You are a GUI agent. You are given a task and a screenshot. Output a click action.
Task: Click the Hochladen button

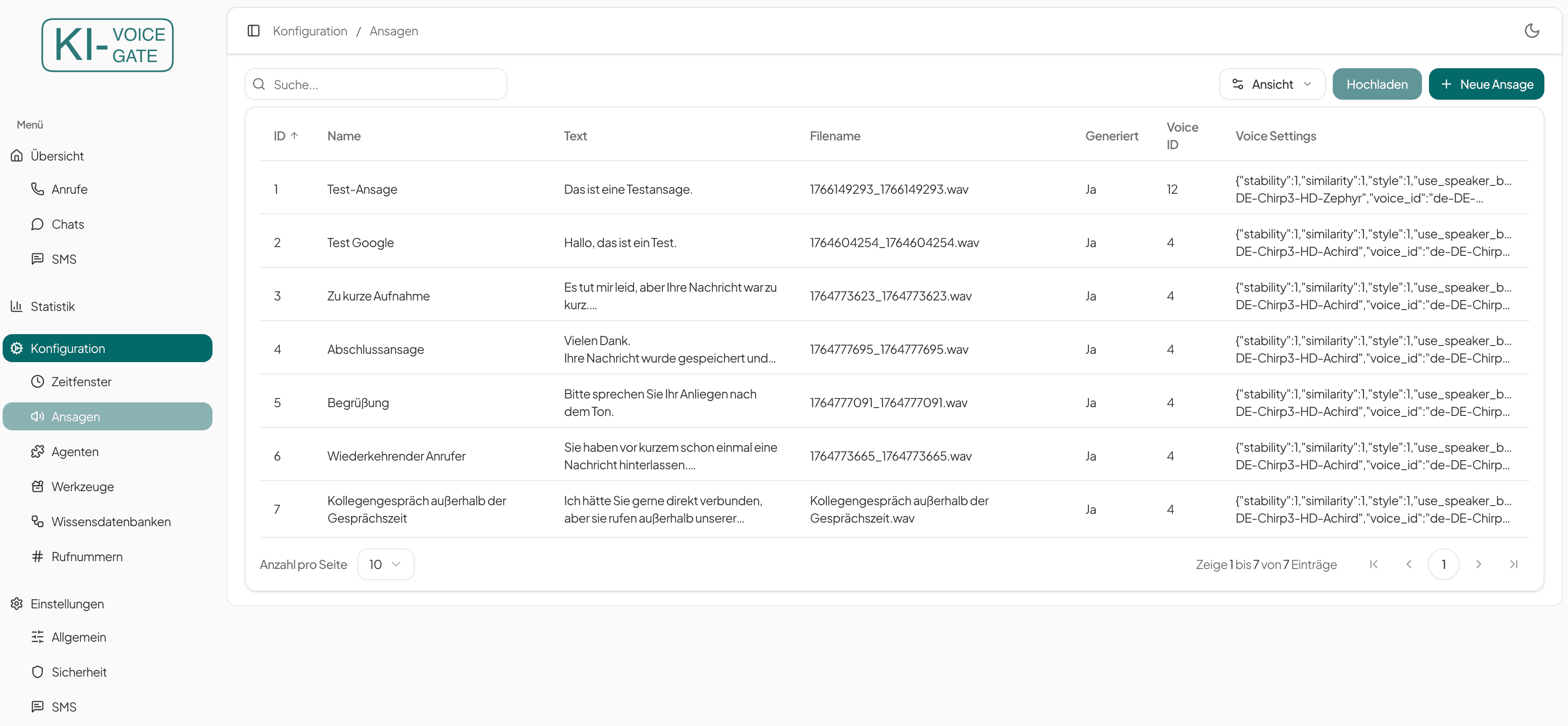[1376, 84]
